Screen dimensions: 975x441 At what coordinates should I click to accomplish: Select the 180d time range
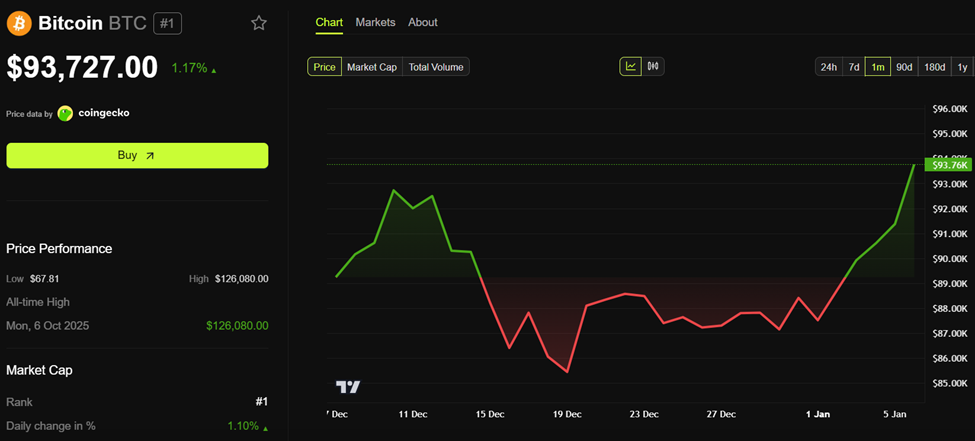(x=934, y=67)
